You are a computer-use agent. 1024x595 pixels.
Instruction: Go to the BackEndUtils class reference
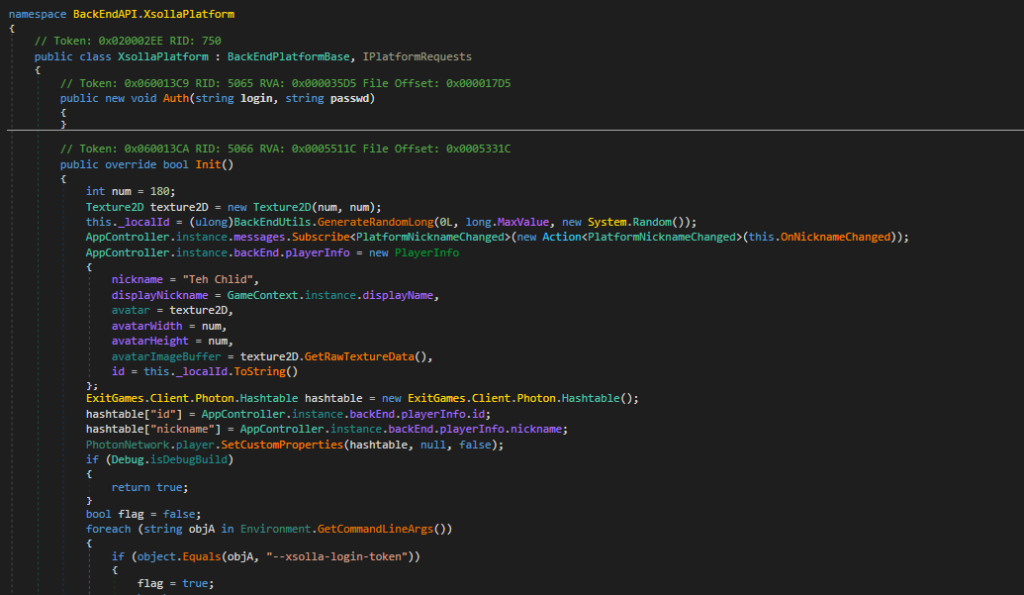pos(272,221)
